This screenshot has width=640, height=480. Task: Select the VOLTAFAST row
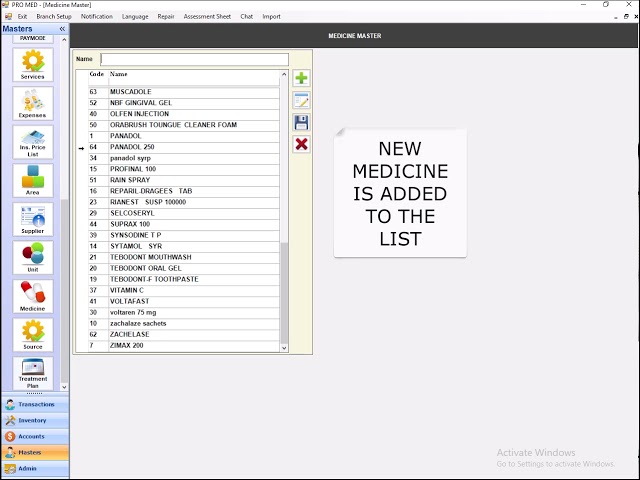[x=184, y=301]
